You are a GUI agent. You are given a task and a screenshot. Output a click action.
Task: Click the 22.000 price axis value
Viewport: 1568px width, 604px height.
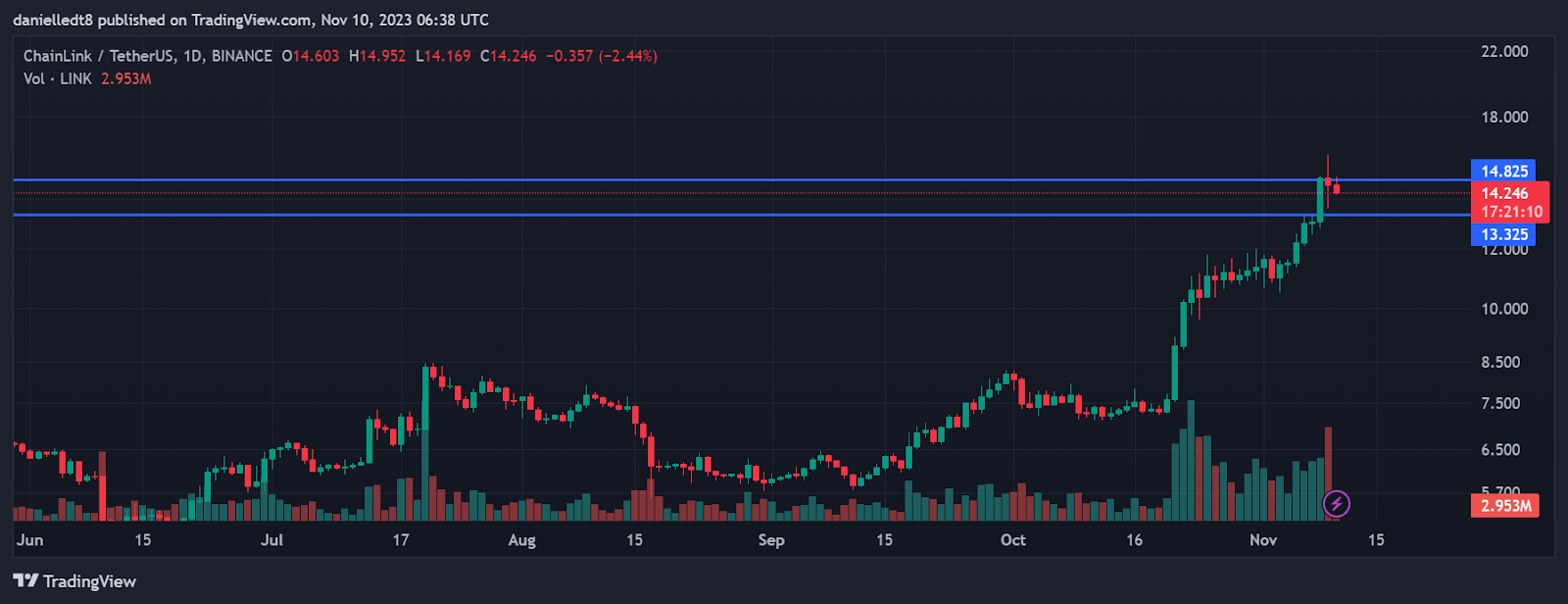(x=1504, y=51)
